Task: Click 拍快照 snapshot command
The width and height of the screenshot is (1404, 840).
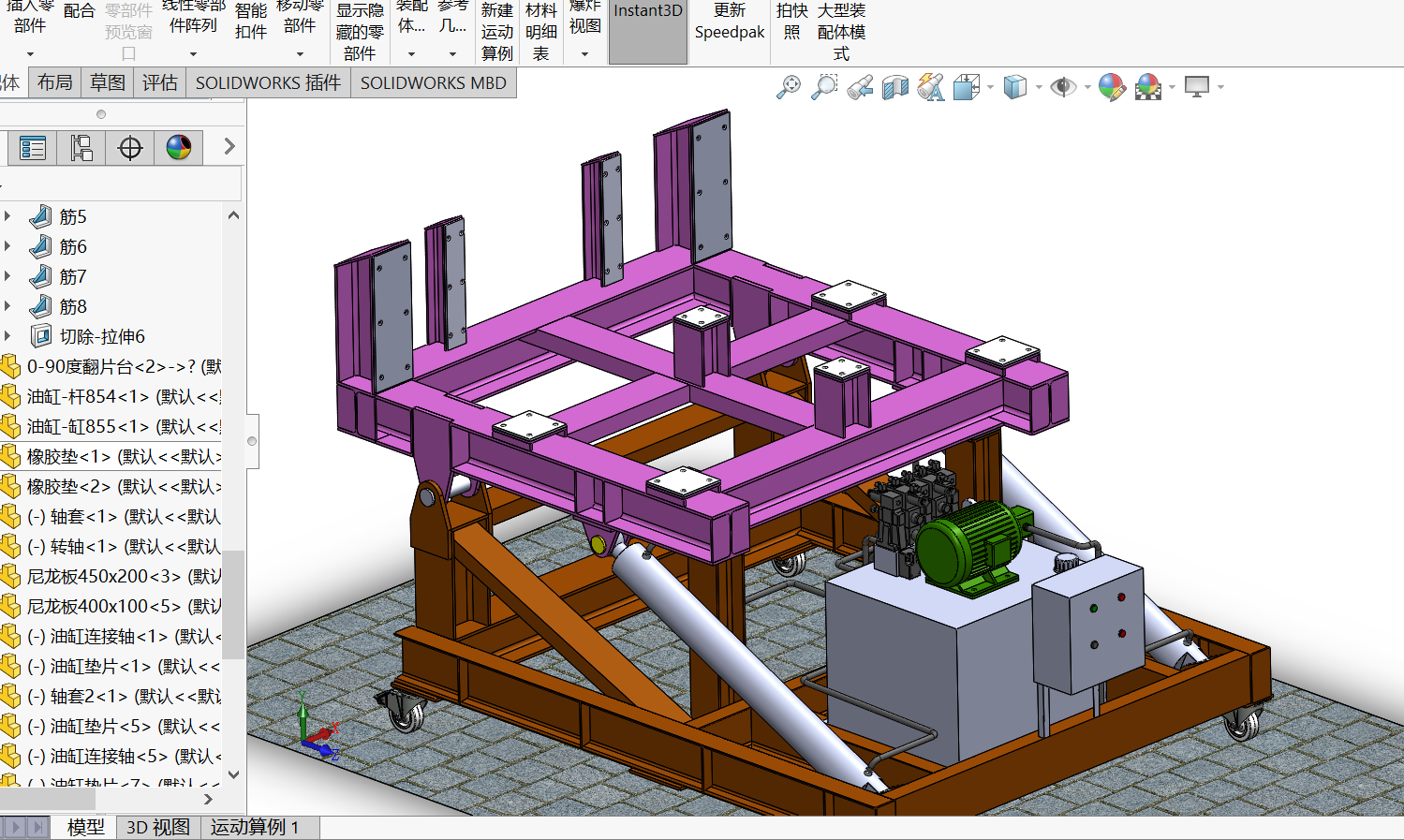Action: (791, 21)
